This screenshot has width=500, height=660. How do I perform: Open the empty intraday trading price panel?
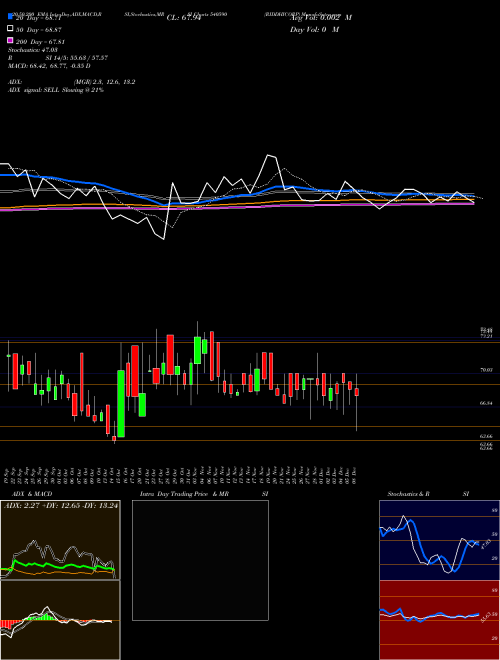[x=200, y=560]
